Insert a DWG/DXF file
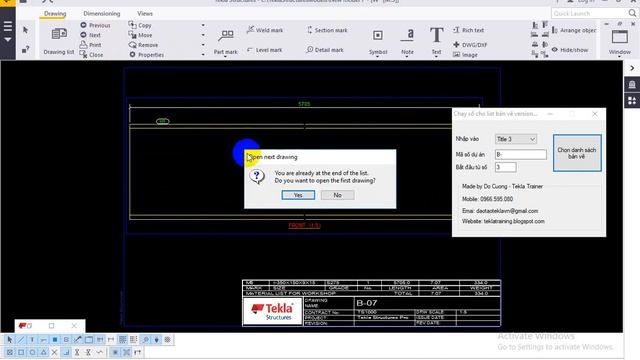This screenshot has height=360, width=640. pyautogui.click(x=470, y=45)
